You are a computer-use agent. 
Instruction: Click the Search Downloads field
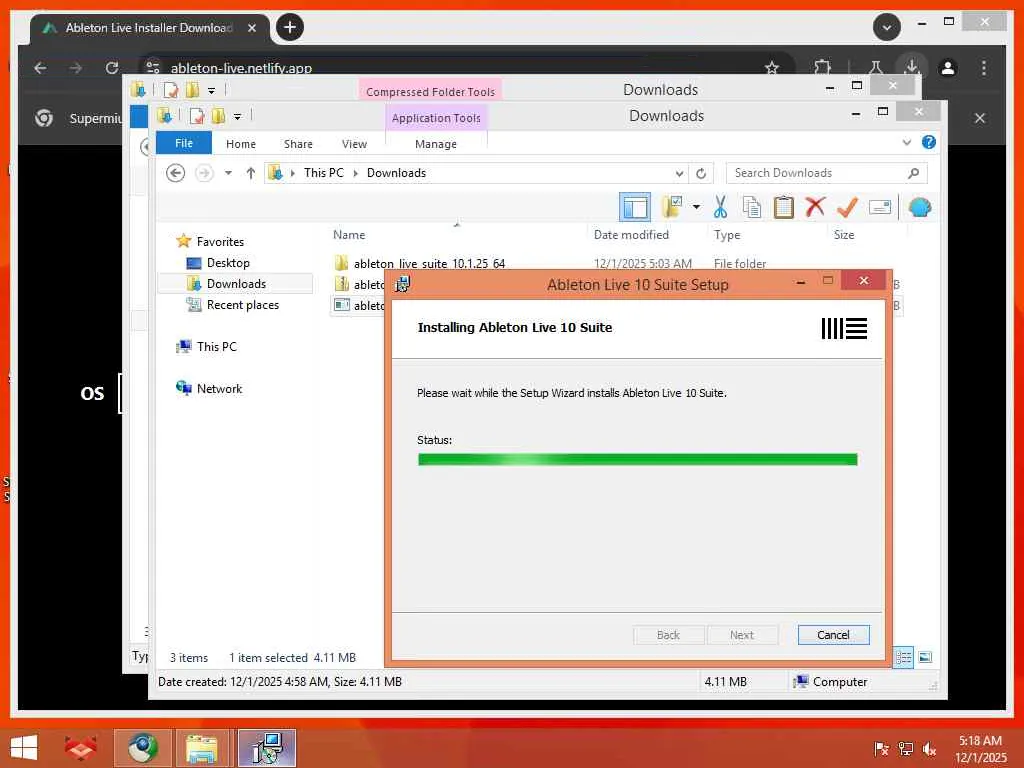pyautogui.click(x=826, y=173)
